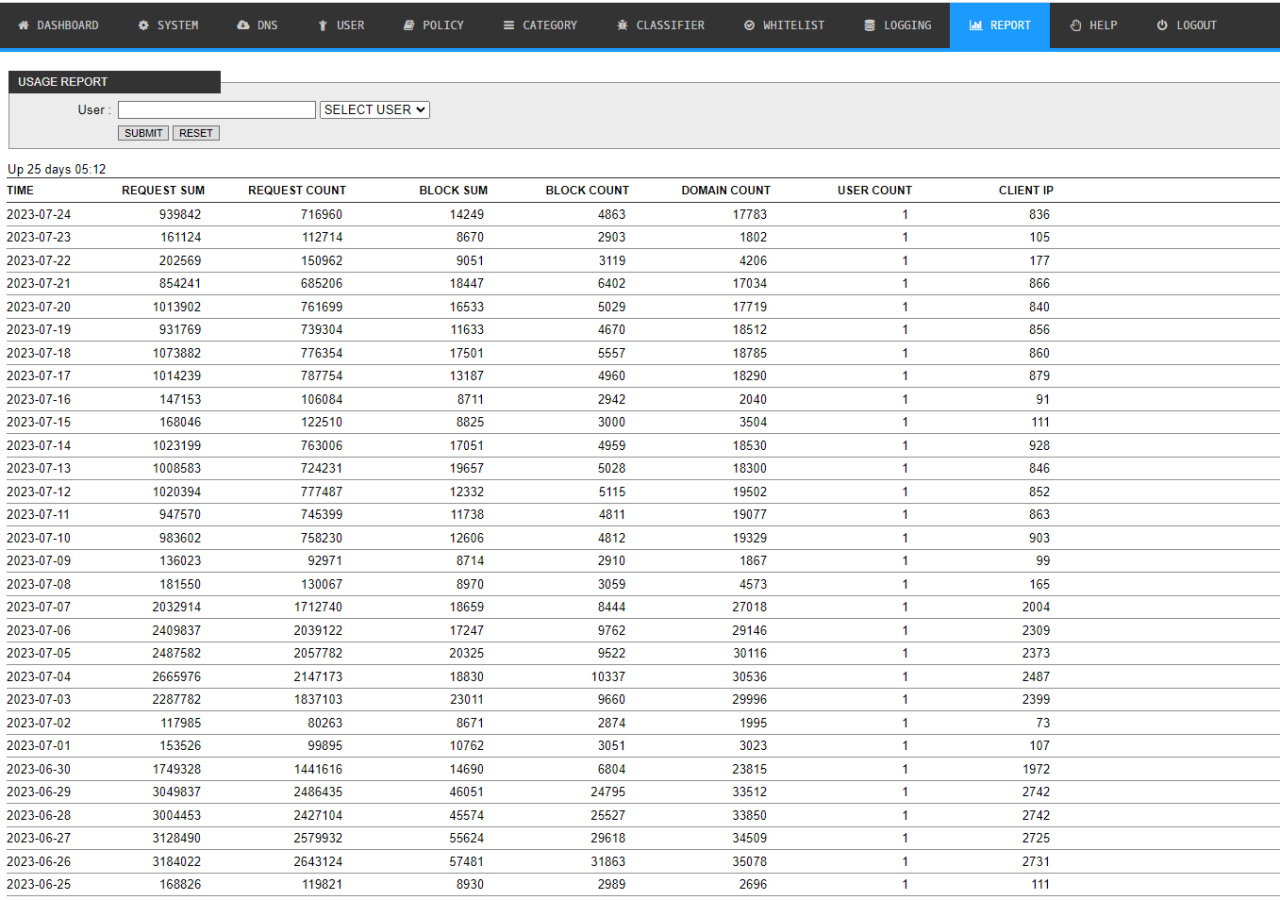The image size is (1280, 900).
Task: Click the Logging database icon
Action: tap(870, 25)
